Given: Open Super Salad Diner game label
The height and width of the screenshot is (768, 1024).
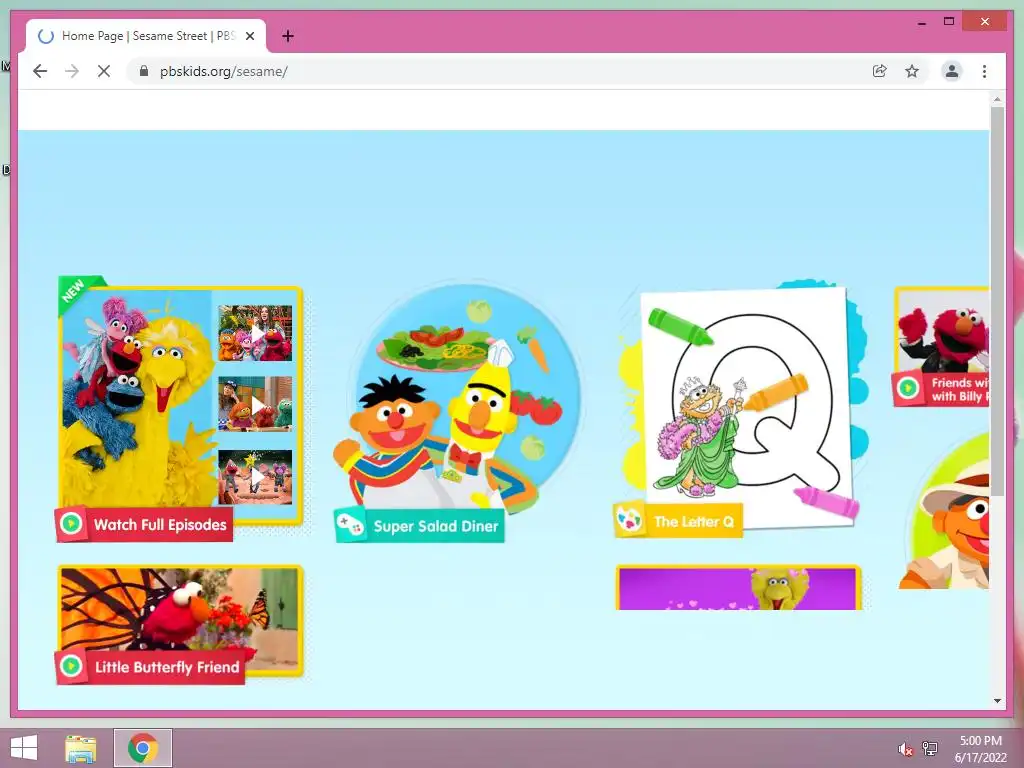Looking at the screenshot, I should click(436, 526).
